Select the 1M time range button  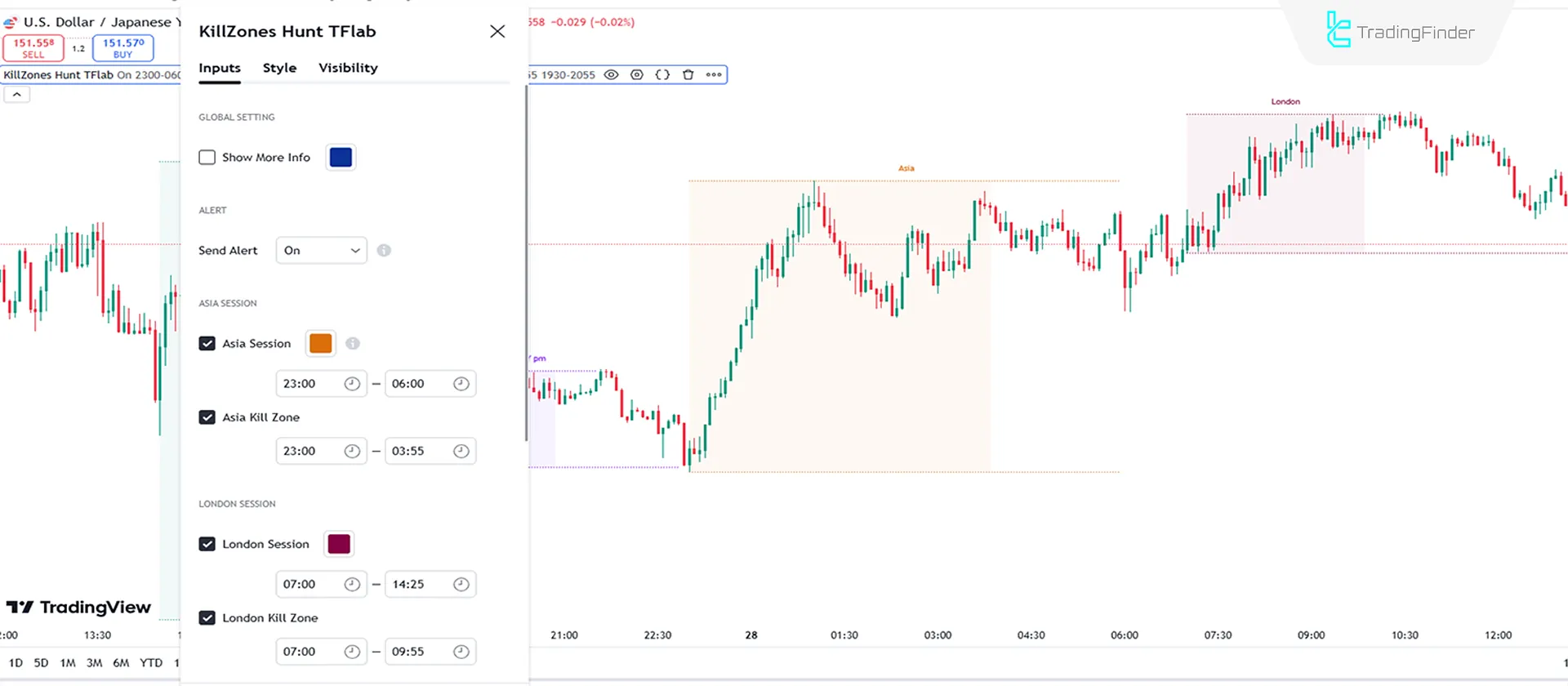[x=68, y=663]
